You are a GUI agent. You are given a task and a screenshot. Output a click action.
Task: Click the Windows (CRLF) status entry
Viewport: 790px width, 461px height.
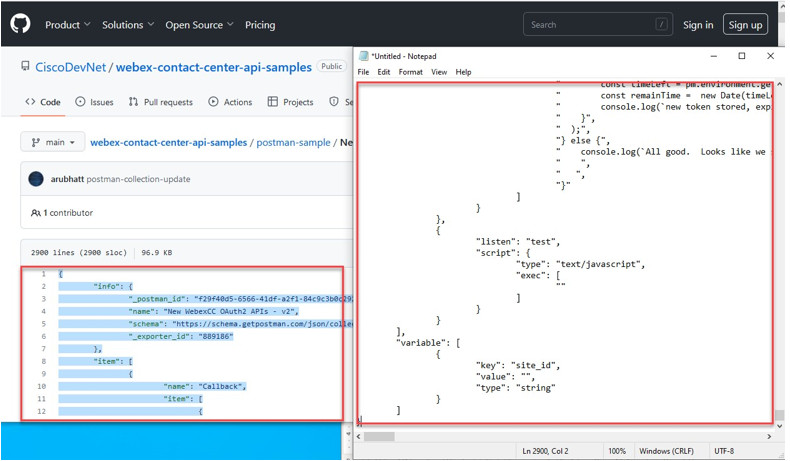tap(666, 451)
